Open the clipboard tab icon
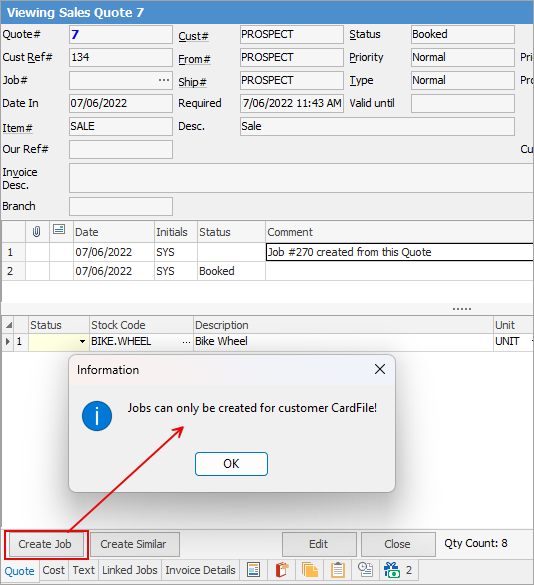534x585 pixels. tap(338, 570)
